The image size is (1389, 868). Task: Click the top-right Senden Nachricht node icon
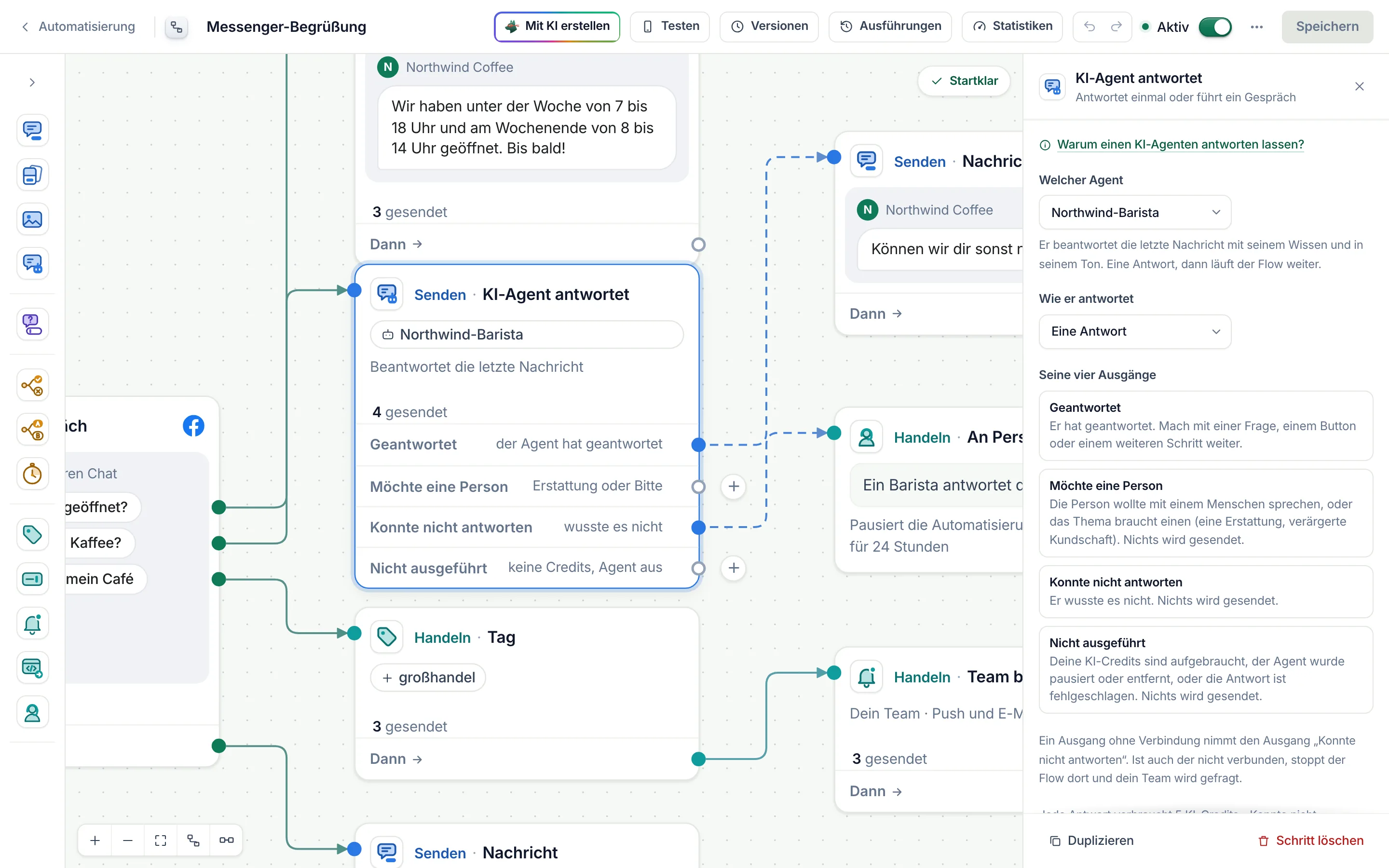(866, 161)
